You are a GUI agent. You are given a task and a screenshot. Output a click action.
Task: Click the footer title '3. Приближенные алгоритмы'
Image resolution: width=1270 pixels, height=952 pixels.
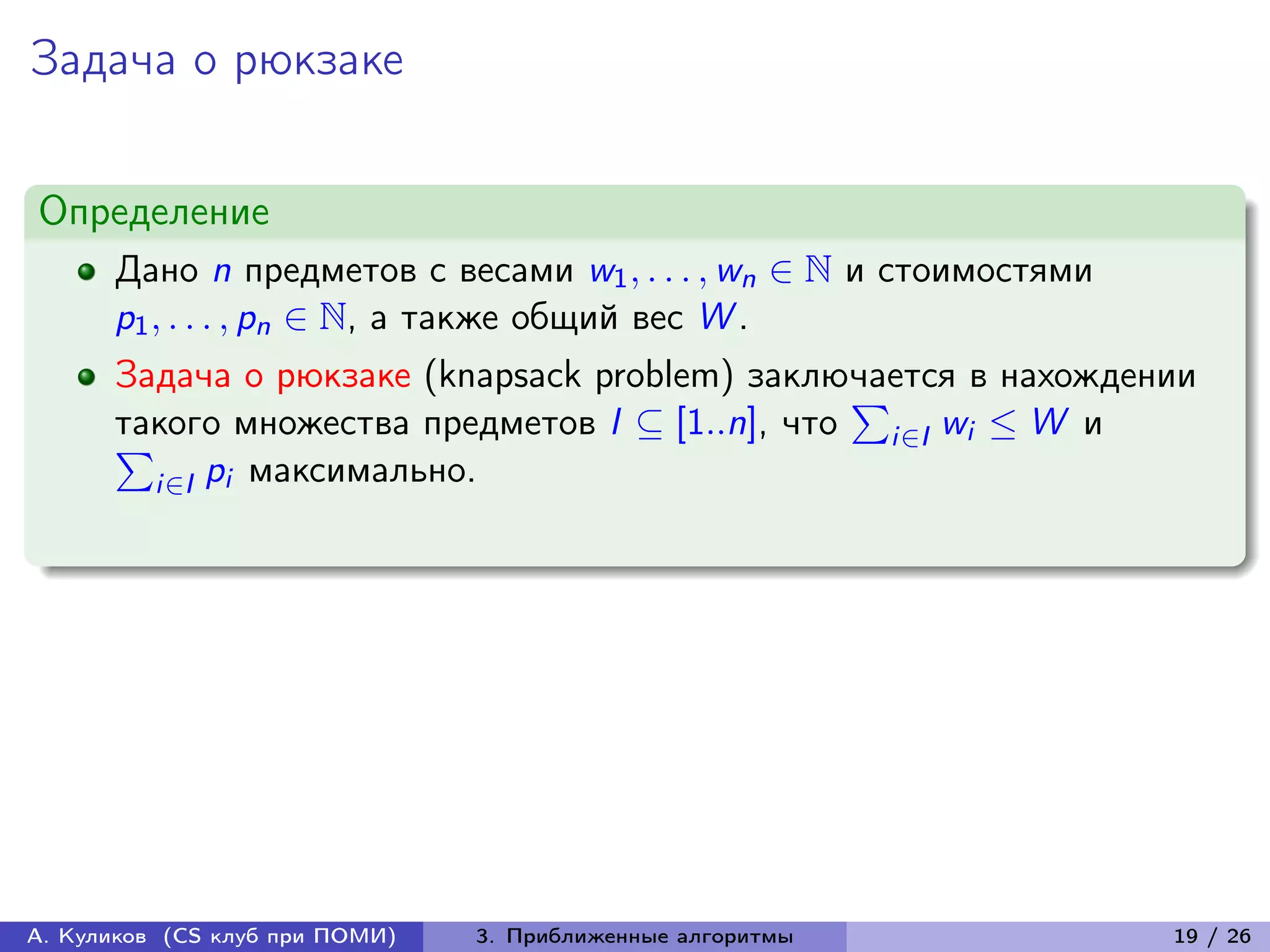pos(635,936)
